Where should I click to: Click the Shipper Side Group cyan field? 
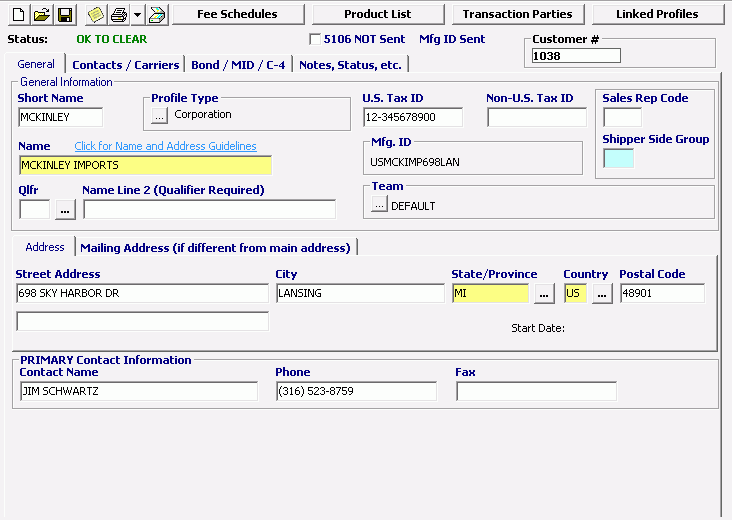pos(618,158)
